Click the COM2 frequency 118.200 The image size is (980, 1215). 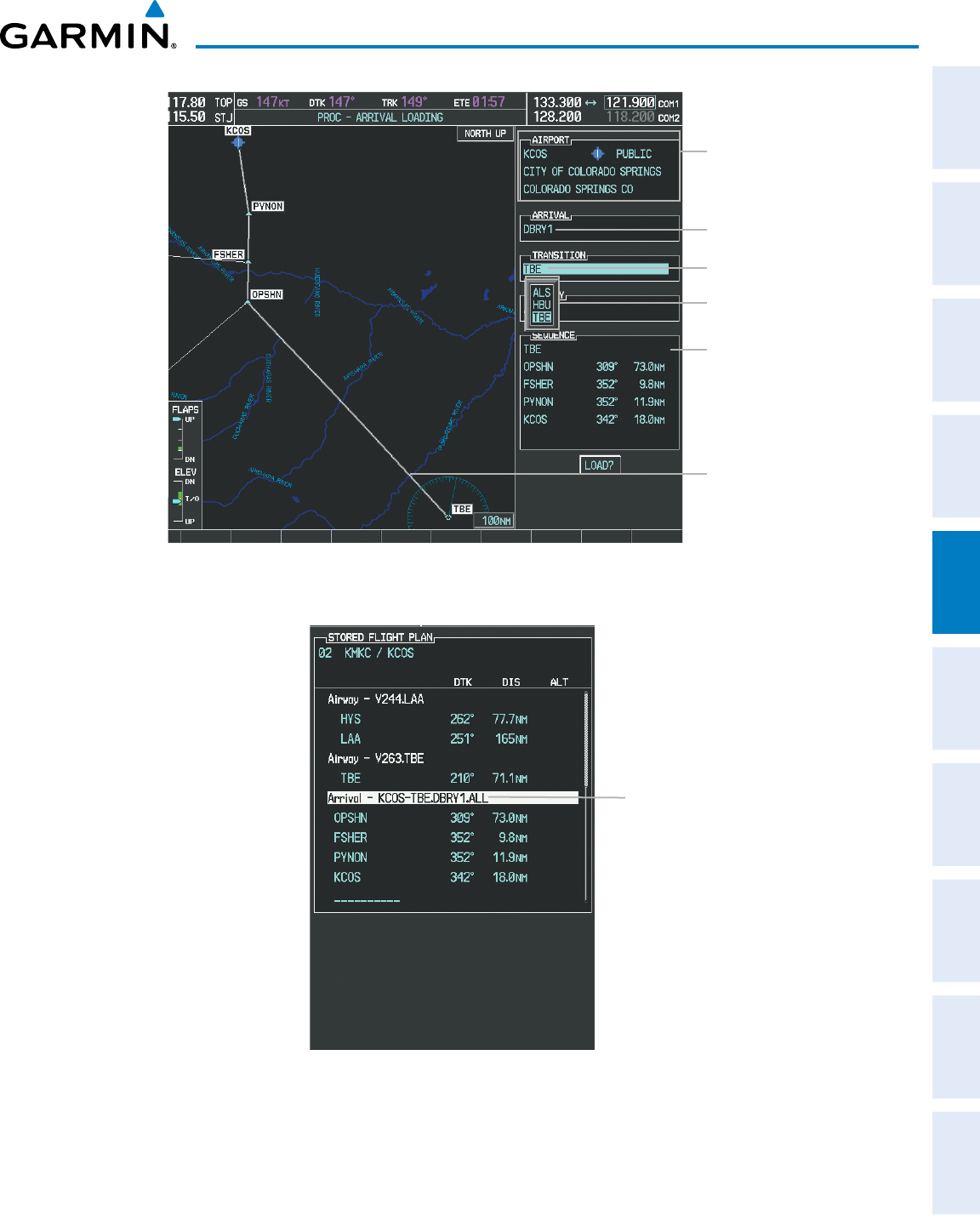click(x=630, y=117)
